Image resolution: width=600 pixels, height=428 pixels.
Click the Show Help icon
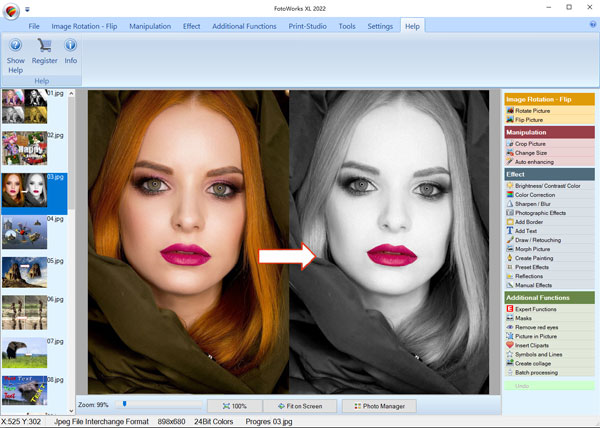(x=15, y=45)
